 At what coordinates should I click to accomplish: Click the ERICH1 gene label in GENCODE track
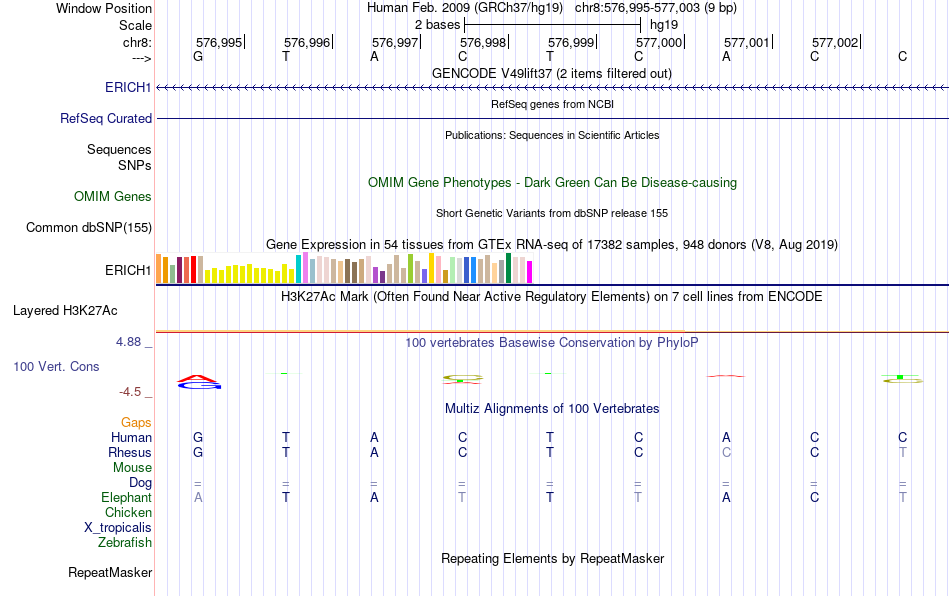pos(128,87)
